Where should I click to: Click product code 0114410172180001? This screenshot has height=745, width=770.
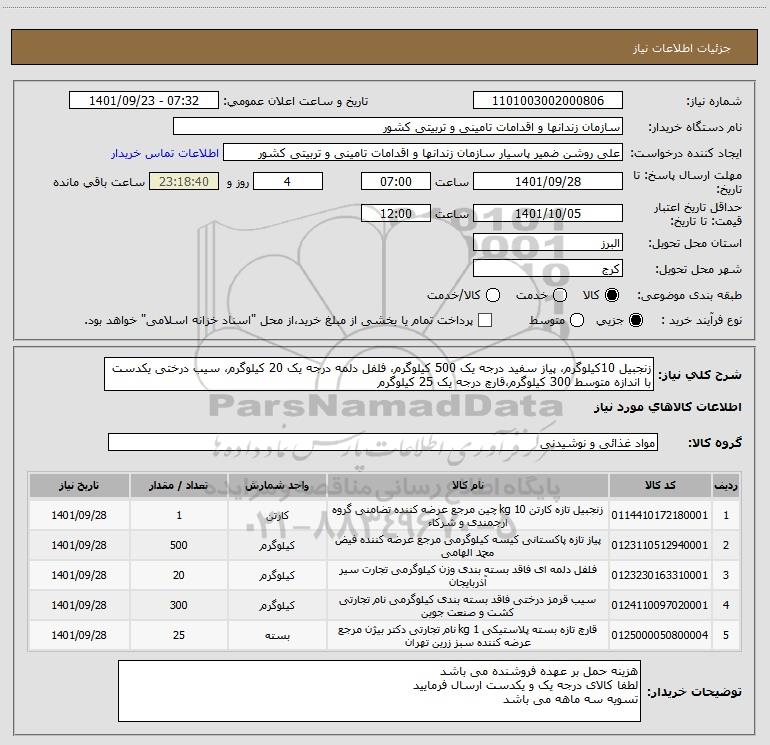(x=660, y=515)
